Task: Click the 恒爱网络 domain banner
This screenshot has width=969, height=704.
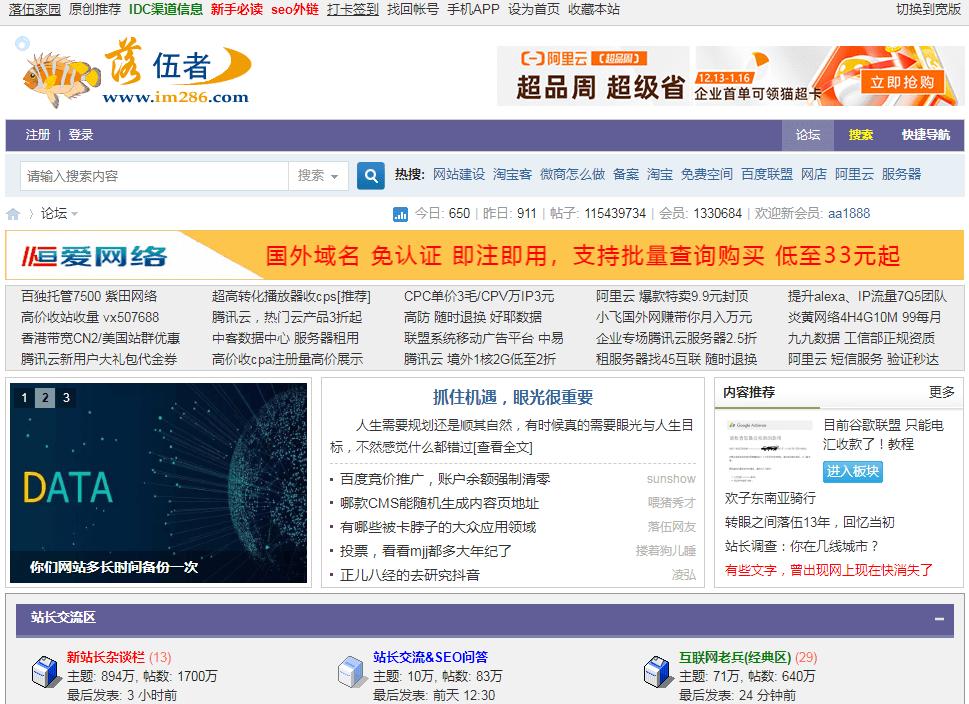Action: point(484,255)
